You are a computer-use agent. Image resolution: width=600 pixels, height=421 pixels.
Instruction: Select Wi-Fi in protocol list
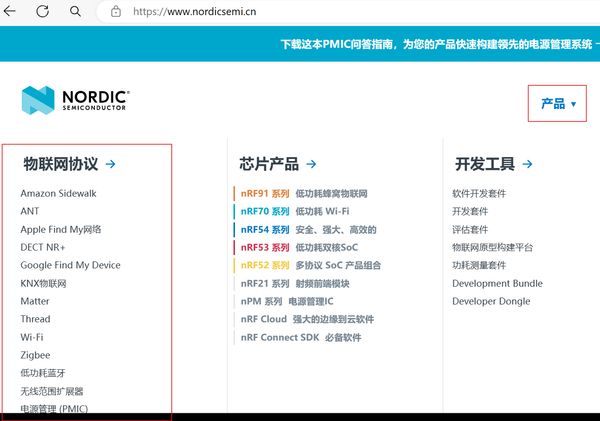click(32, 337)
